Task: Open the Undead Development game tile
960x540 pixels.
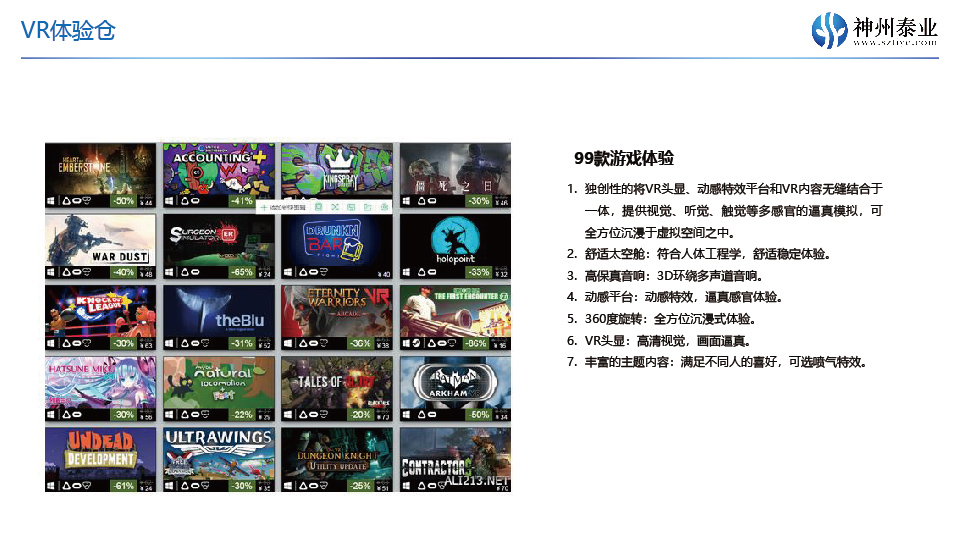Action: [100, 460]
